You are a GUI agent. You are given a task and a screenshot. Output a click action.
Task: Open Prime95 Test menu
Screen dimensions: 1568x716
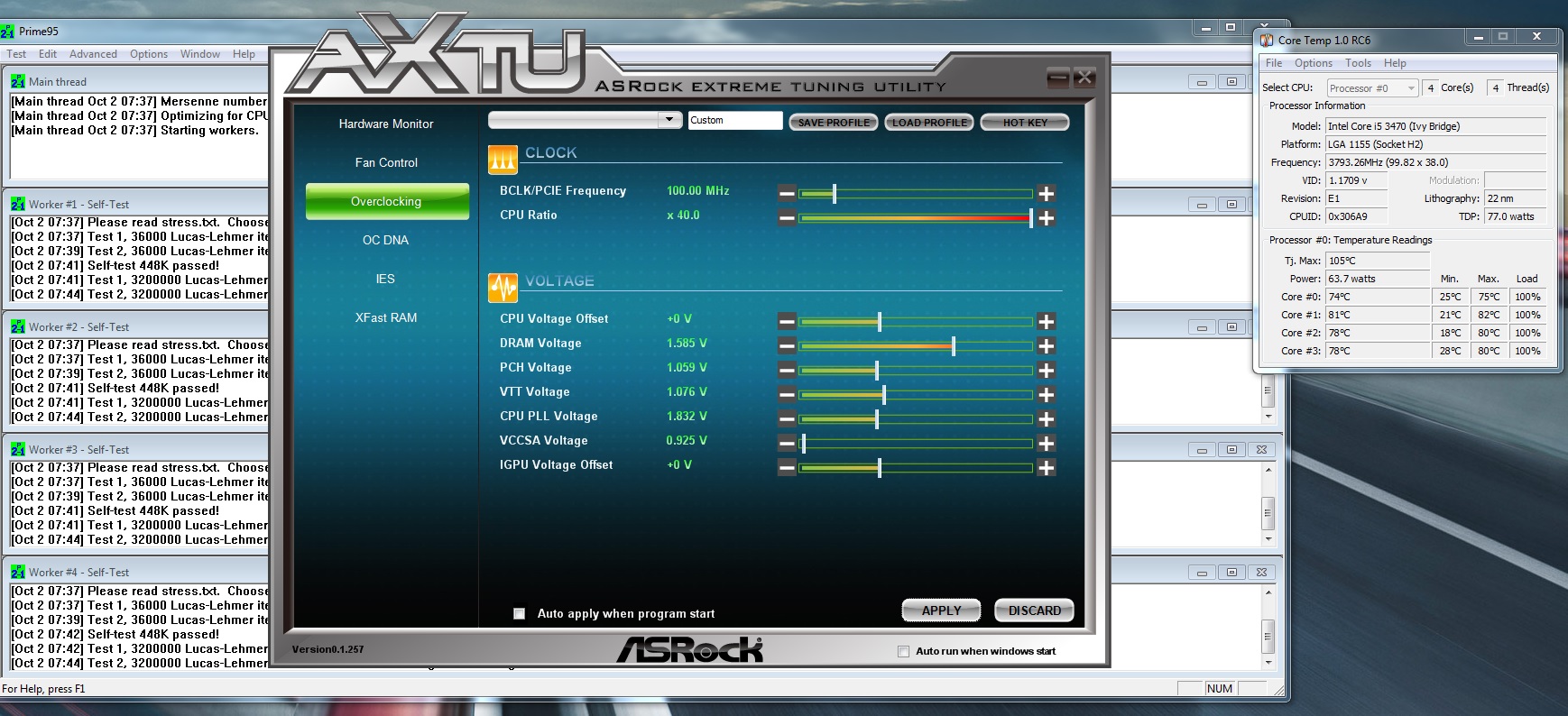click(16, 54)
